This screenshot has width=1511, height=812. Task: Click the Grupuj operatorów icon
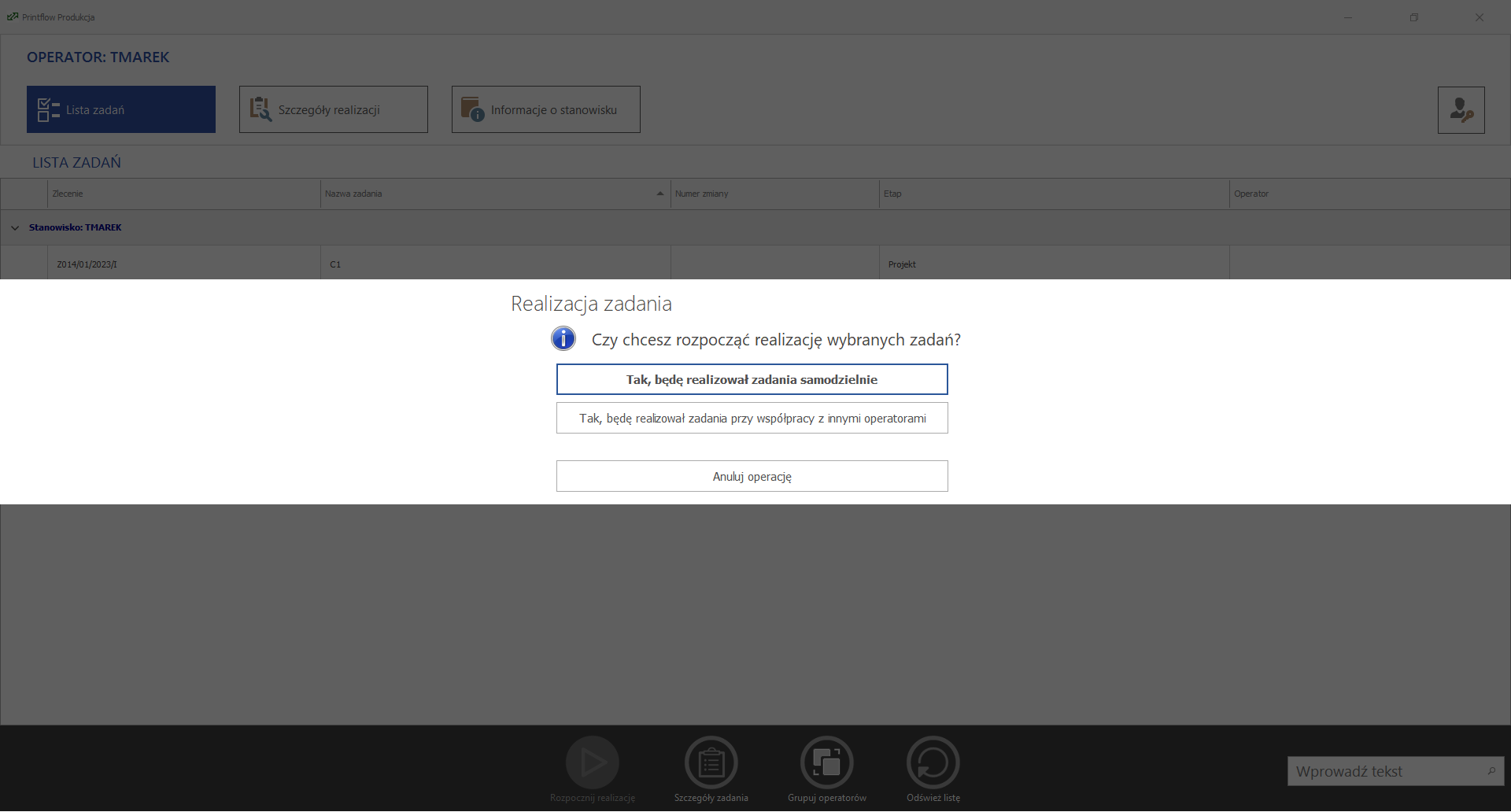click(826, 762)
